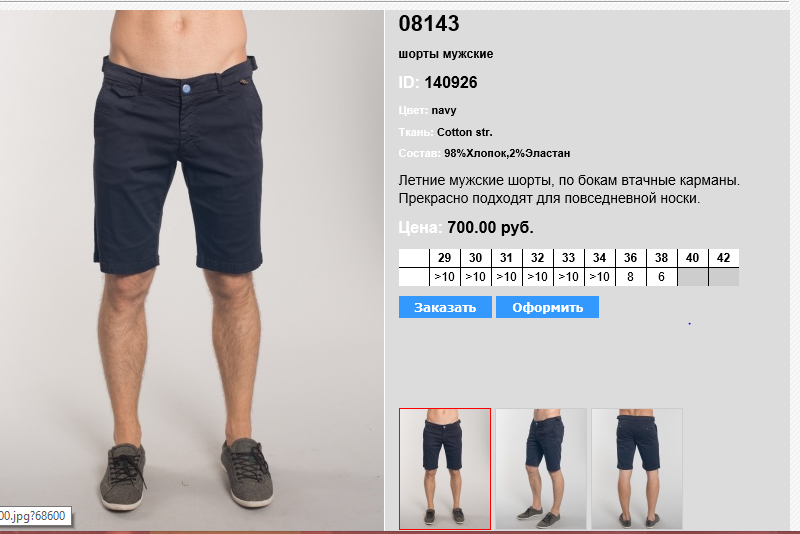Select the front-view shorts thumbnail
The width and height of the screenshot is (800, 534).
click(x=445, y=469)
